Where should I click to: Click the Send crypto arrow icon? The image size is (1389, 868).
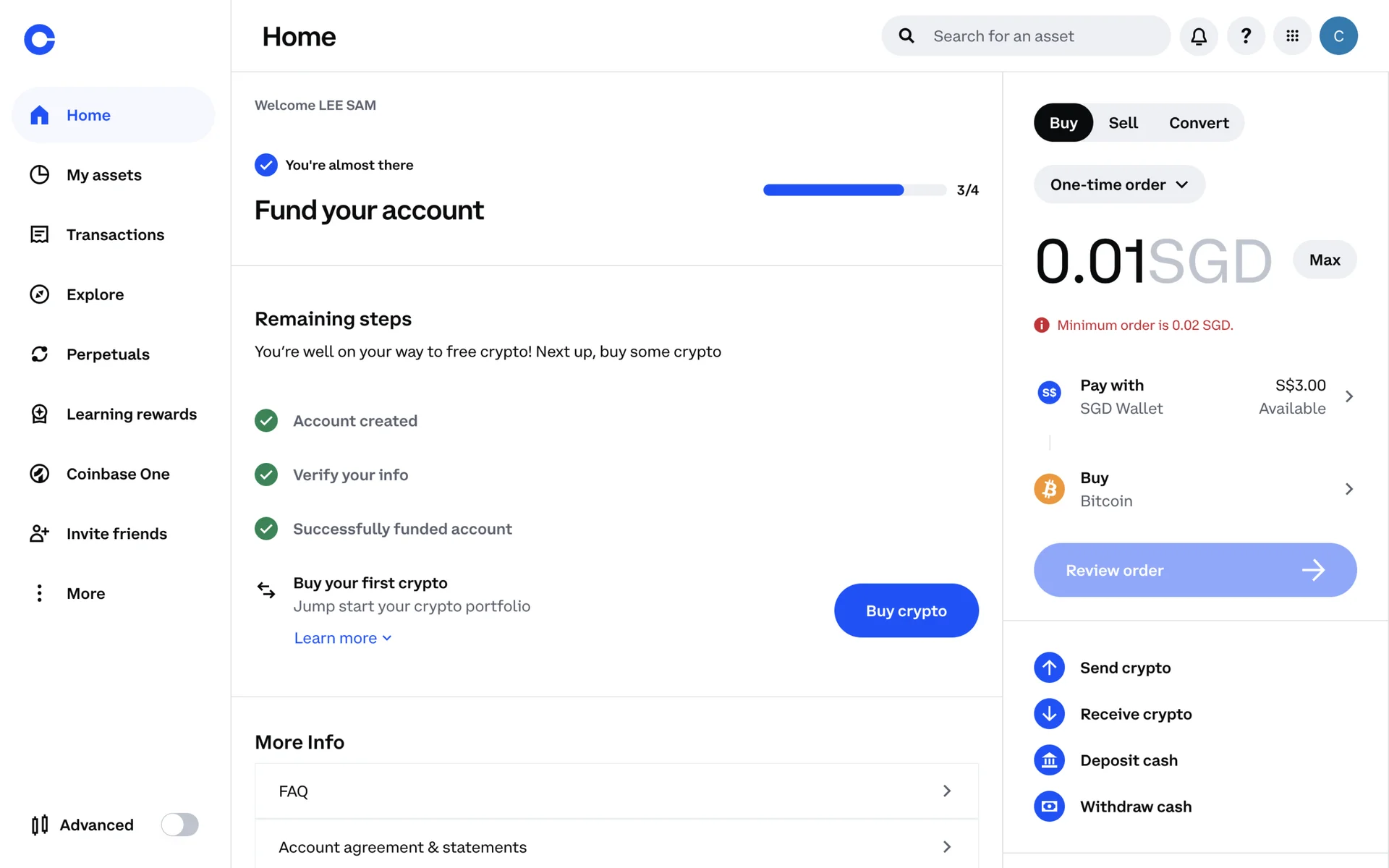pyautogui.click(x=1049, y=668)
